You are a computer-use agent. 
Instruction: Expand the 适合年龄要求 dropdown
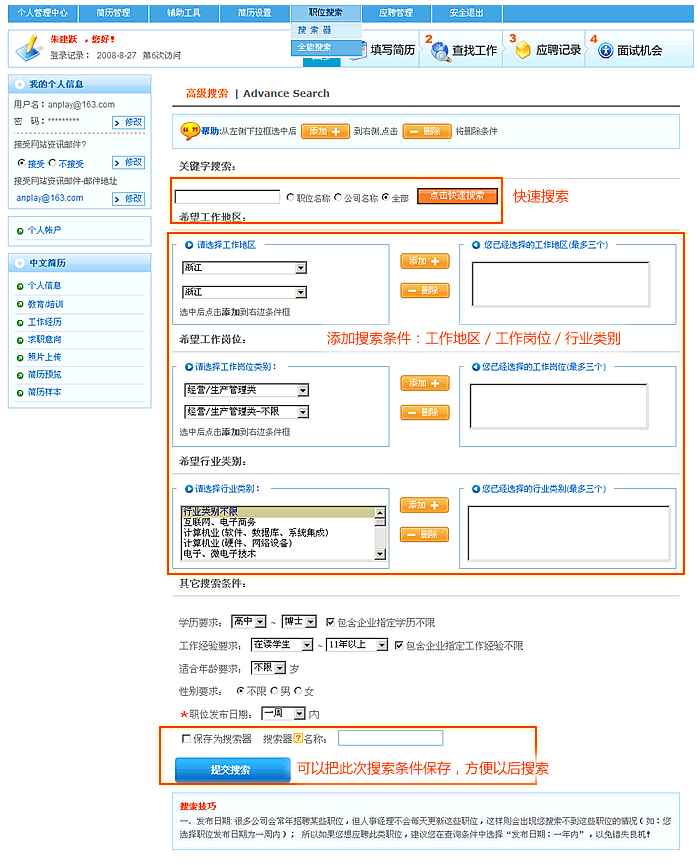[268, 667]
